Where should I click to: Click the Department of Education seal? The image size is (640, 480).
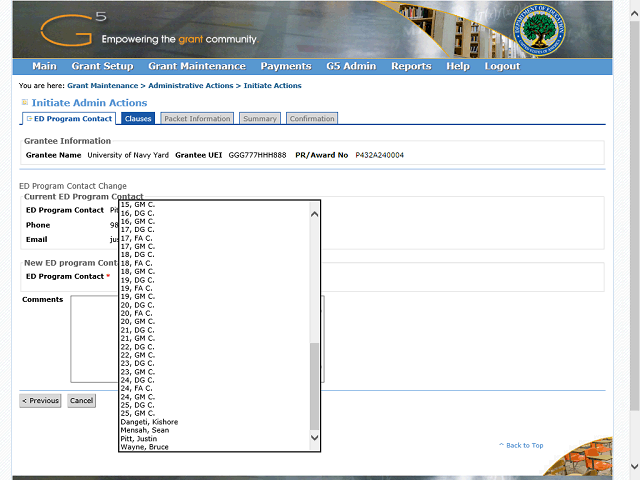coord(539,30)
